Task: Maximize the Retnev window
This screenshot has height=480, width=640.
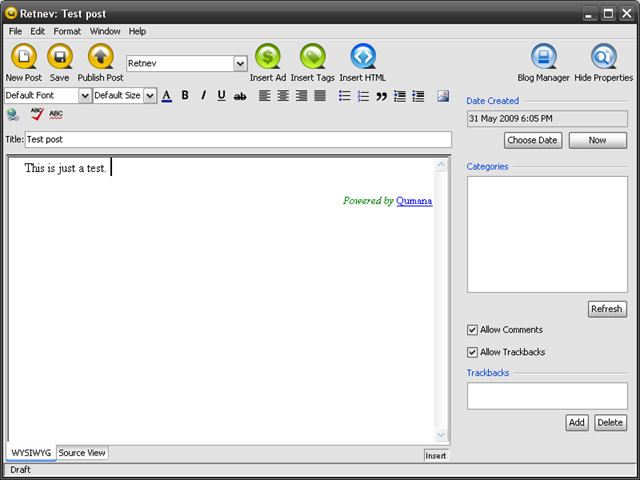Action: click(x=608, y=14)
